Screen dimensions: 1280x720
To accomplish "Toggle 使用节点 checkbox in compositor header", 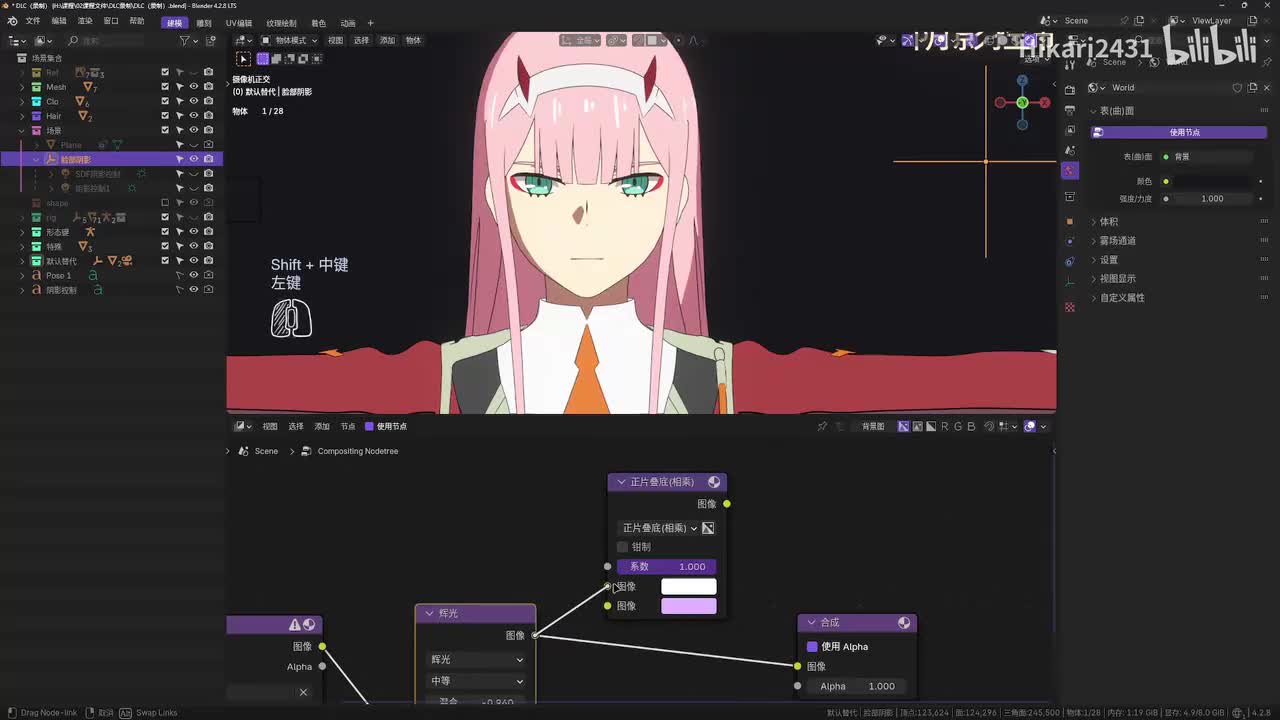I will click(x=369, y=426).
